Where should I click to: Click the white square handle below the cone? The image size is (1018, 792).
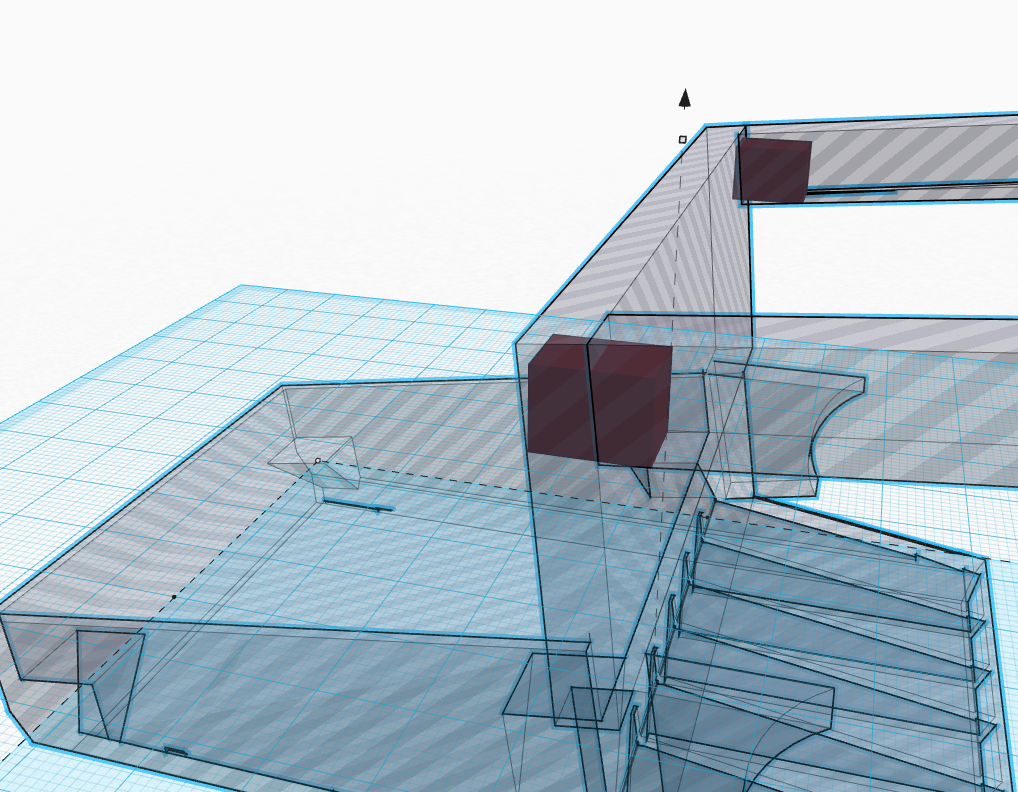[682, 140]
